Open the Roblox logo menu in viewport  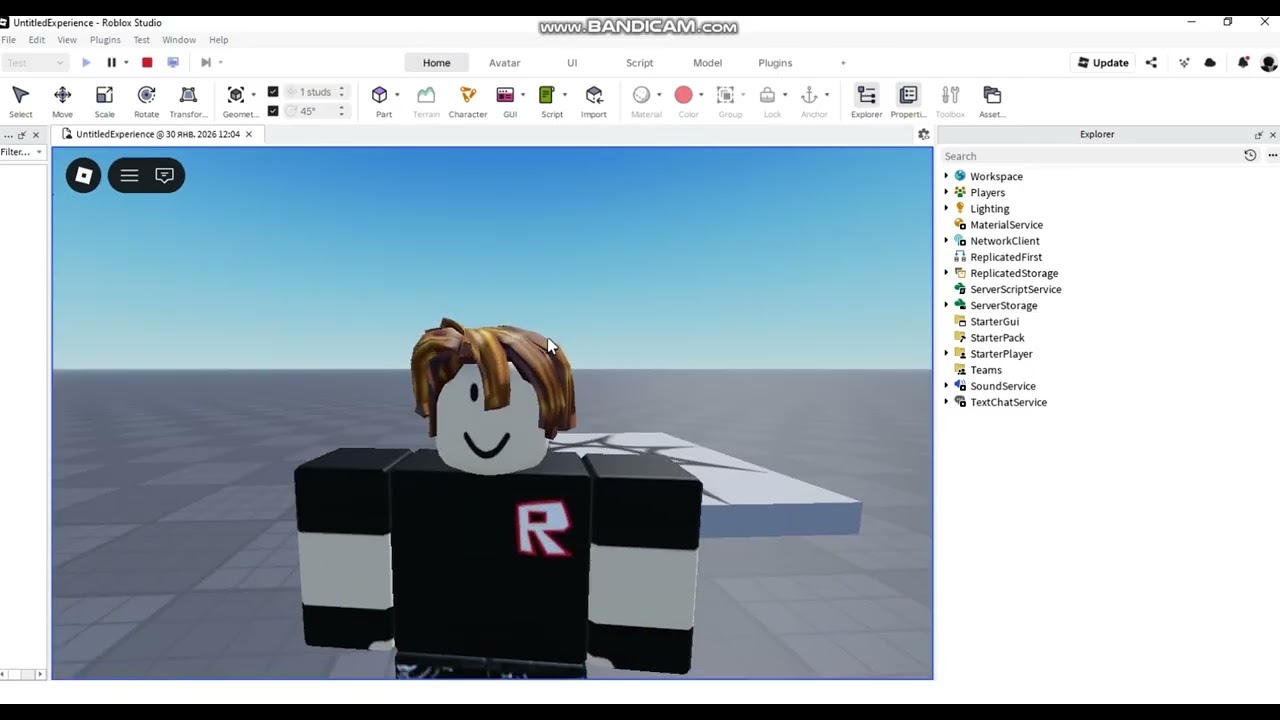tap(84, 176)
